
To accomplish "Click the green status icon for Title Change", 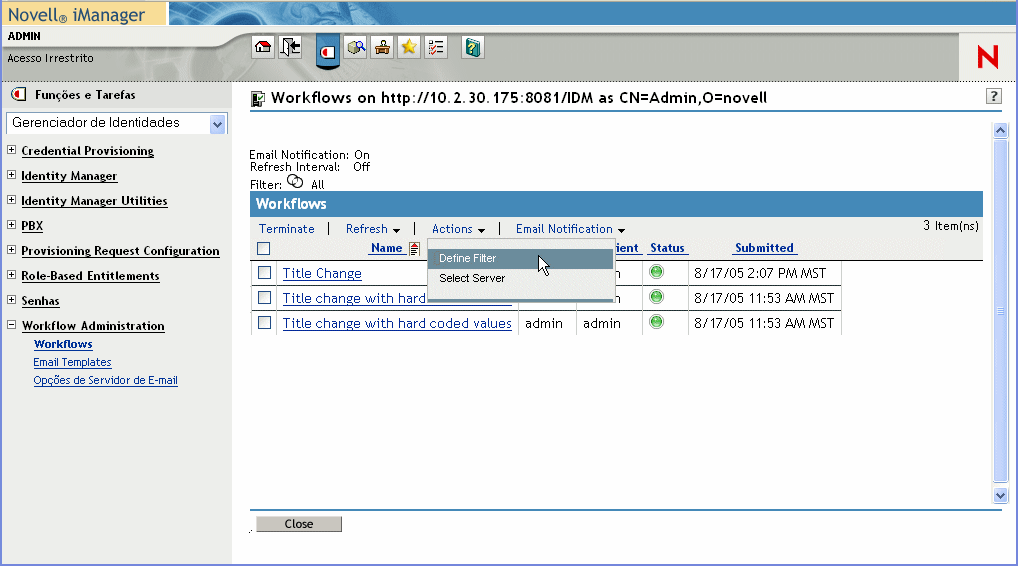I will click(x=656, y=272).
